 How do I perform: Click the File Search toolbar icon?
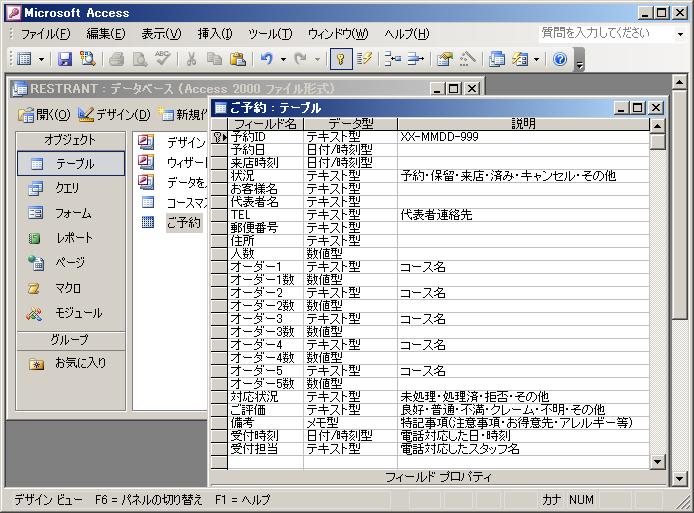(87, 59)
